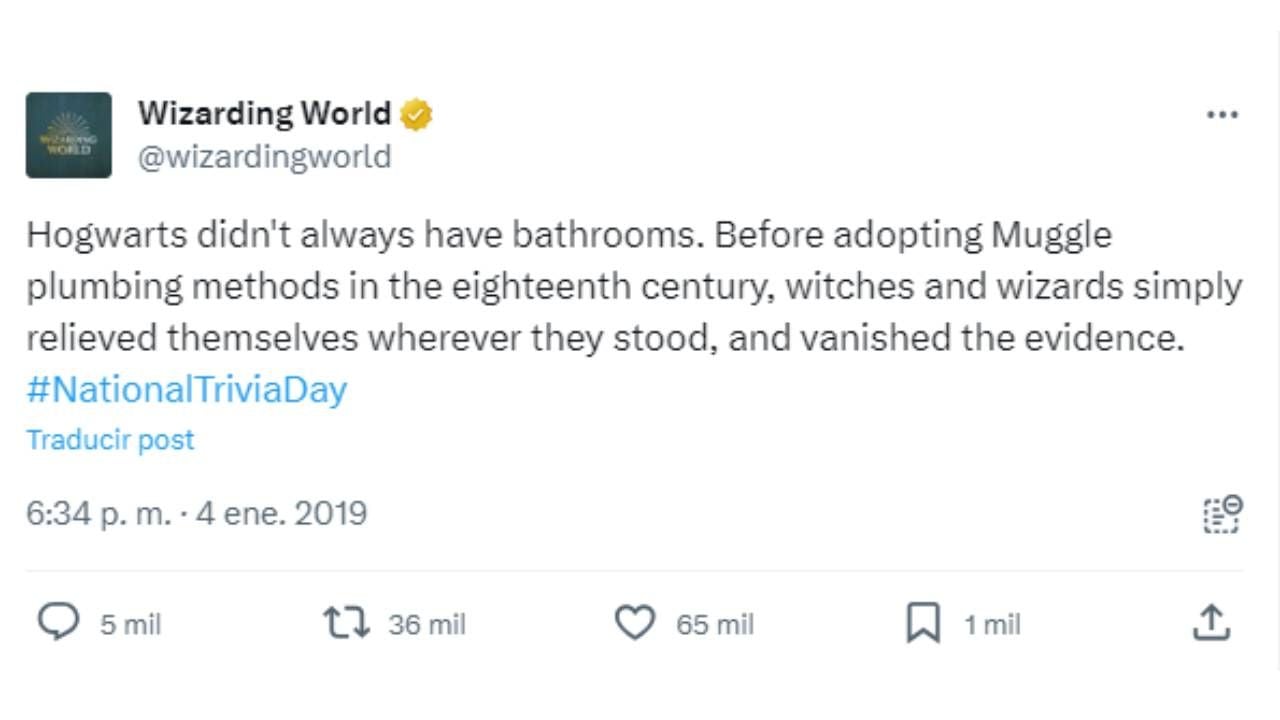Click the 65 mil likes count

click(x=715, y=625)
